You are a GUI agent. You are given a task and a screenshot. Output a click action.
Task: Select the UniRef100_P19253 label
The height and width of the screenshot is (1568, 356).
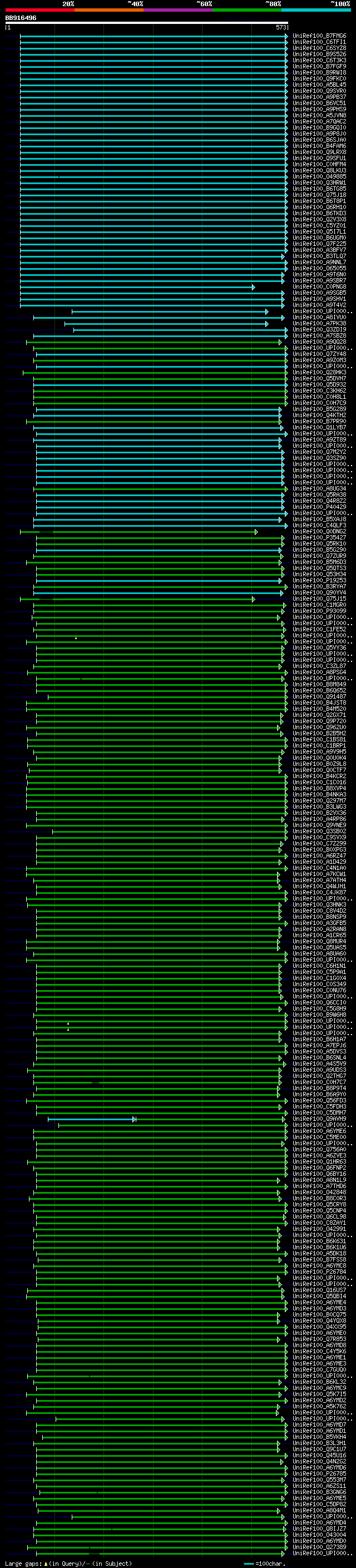coord(319,581)
